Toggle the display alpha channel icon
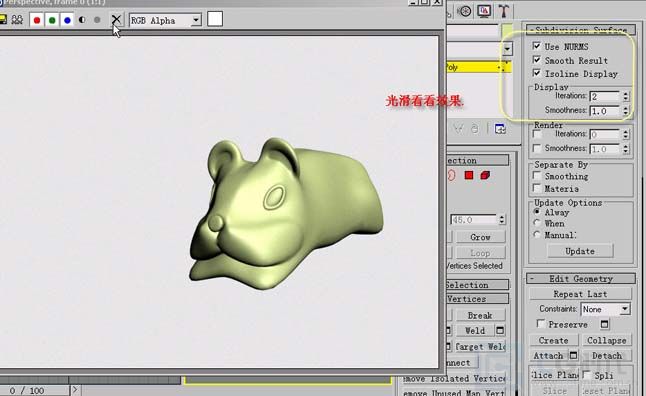The width and height of the screenshot is (646, 396). click(x=82, y=20)
